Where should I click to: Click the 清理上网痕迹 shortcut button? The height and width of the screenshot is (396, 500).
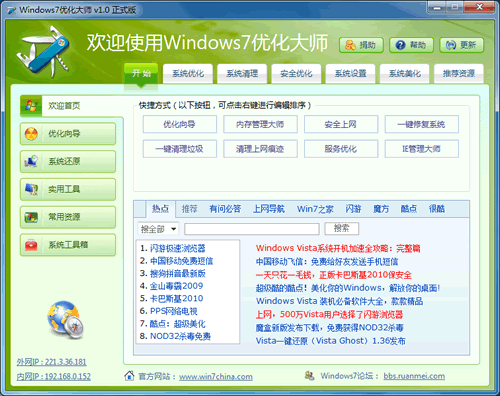click(260, 149)
